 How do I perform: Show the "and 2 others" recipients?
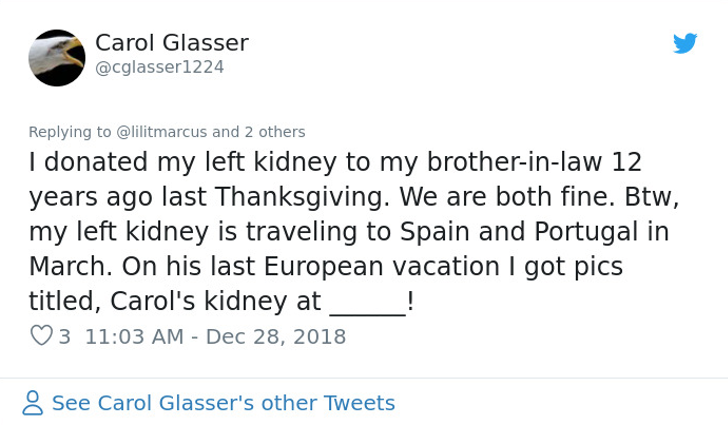pos(259,132)
